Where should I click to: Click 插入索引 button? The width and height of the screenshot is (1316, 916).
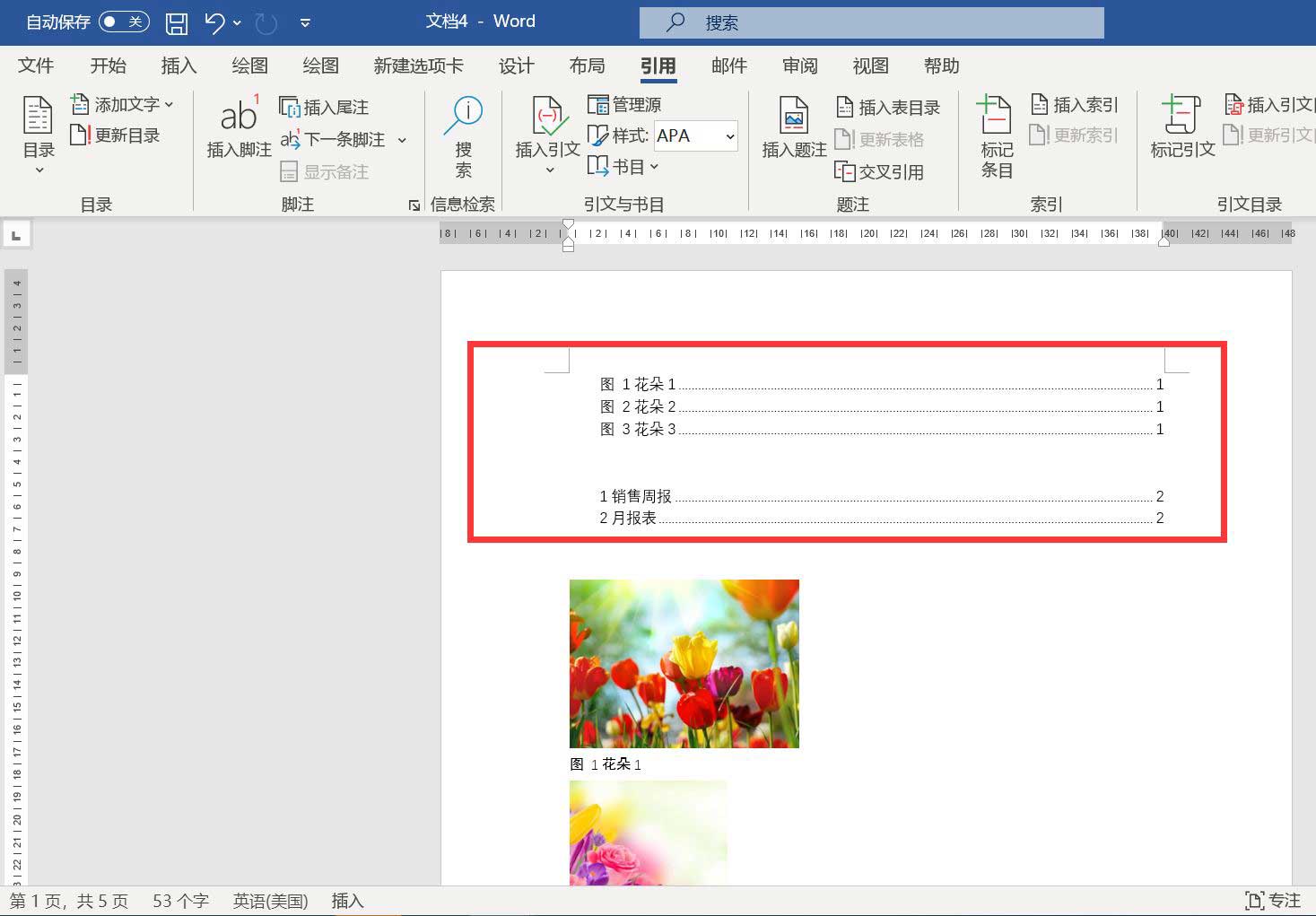click(1074, 105)
